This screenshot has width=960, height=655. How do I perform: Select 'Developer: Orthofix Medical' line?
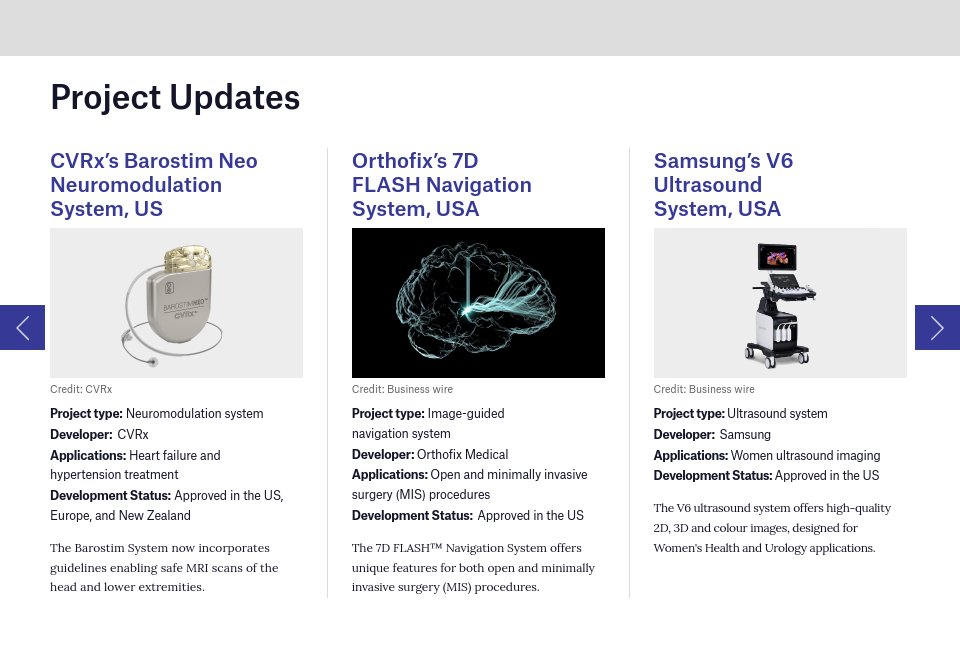tap(430, 455)
